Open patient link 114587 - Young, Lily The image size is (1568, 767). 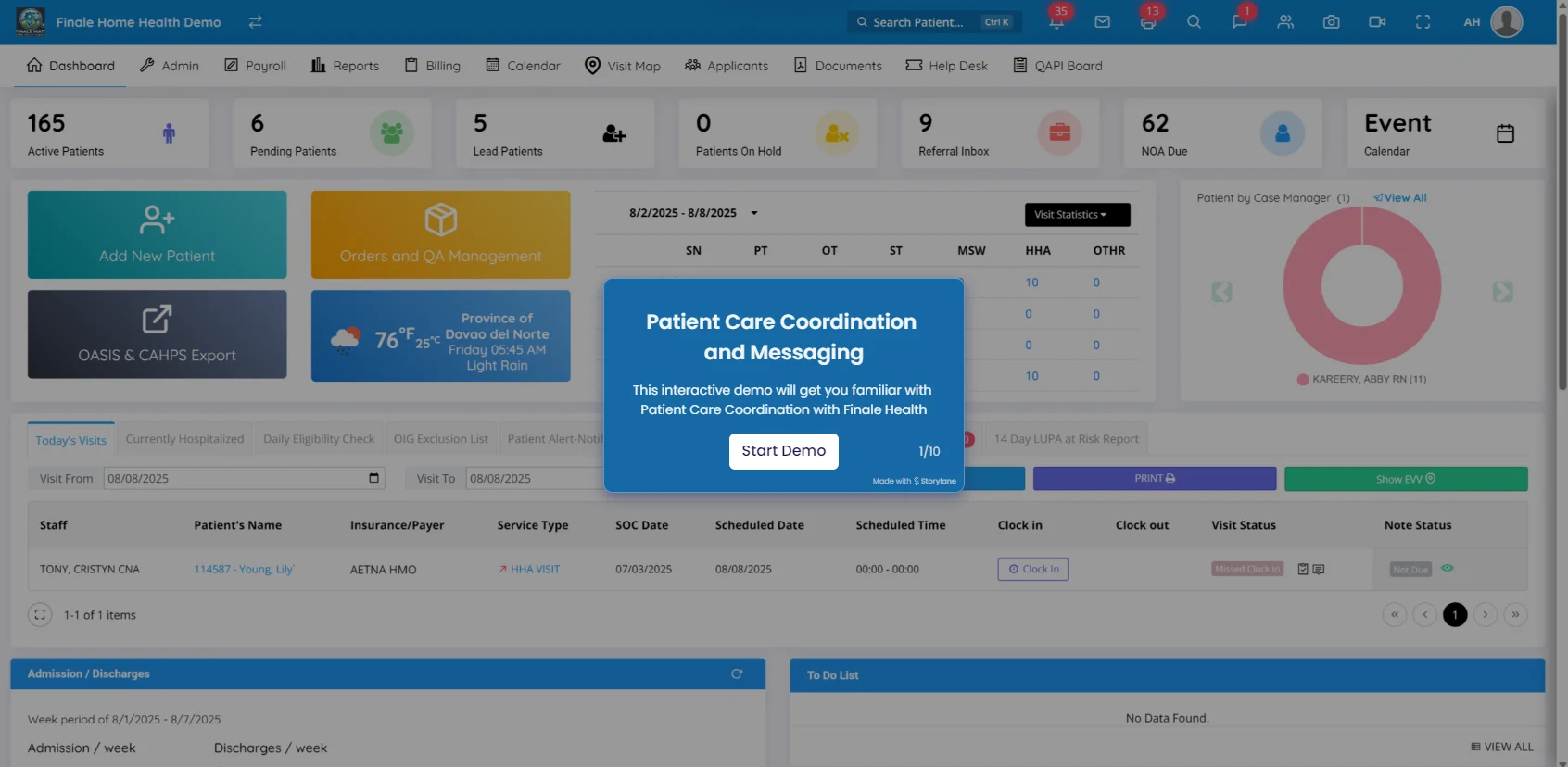tap(243, 570)
